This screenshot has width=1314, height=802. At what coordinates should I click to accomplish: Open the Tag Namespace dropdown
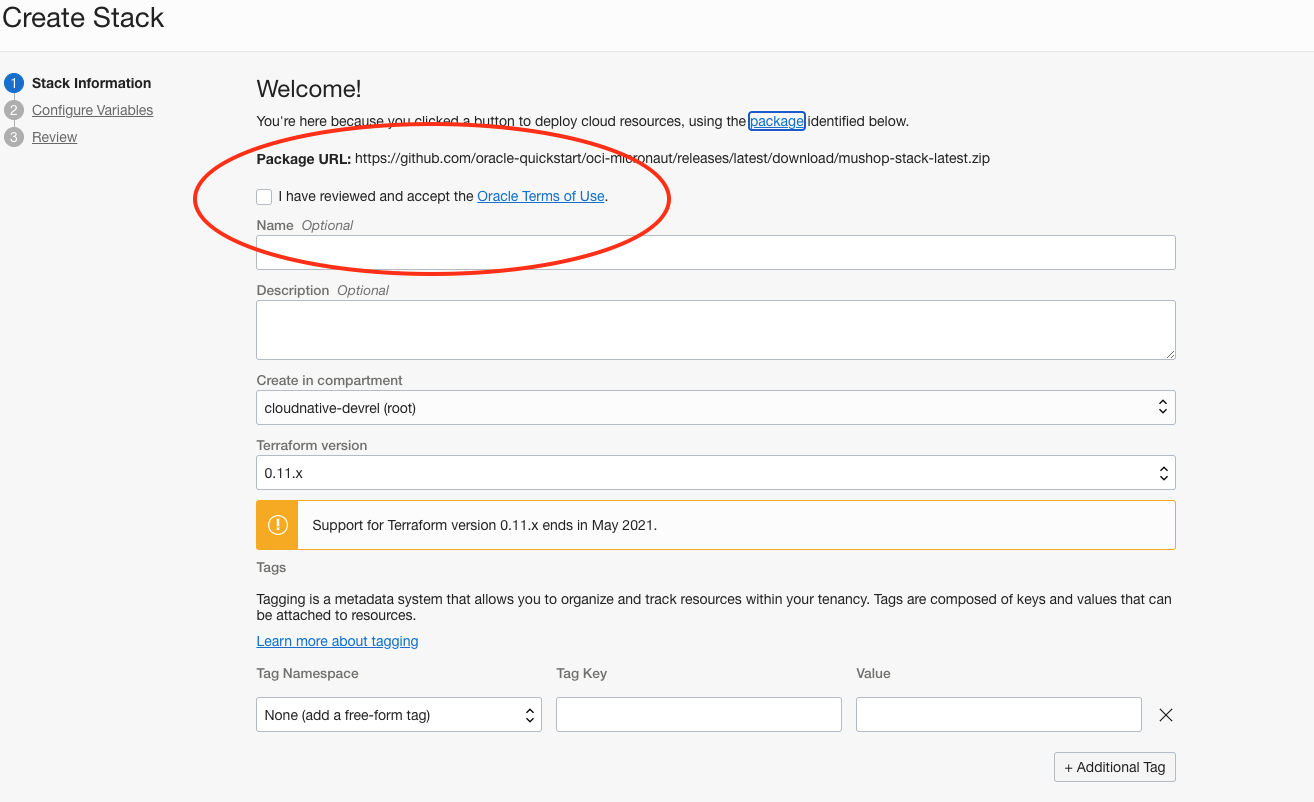click(399, 715)
